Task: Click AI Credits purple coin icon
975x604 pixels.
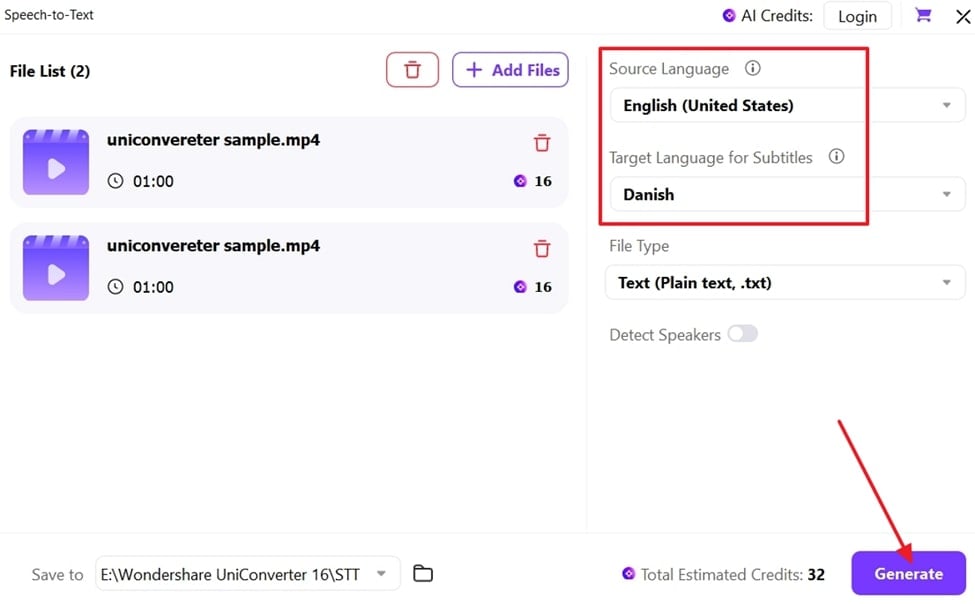Action: [x=728, y=16]
